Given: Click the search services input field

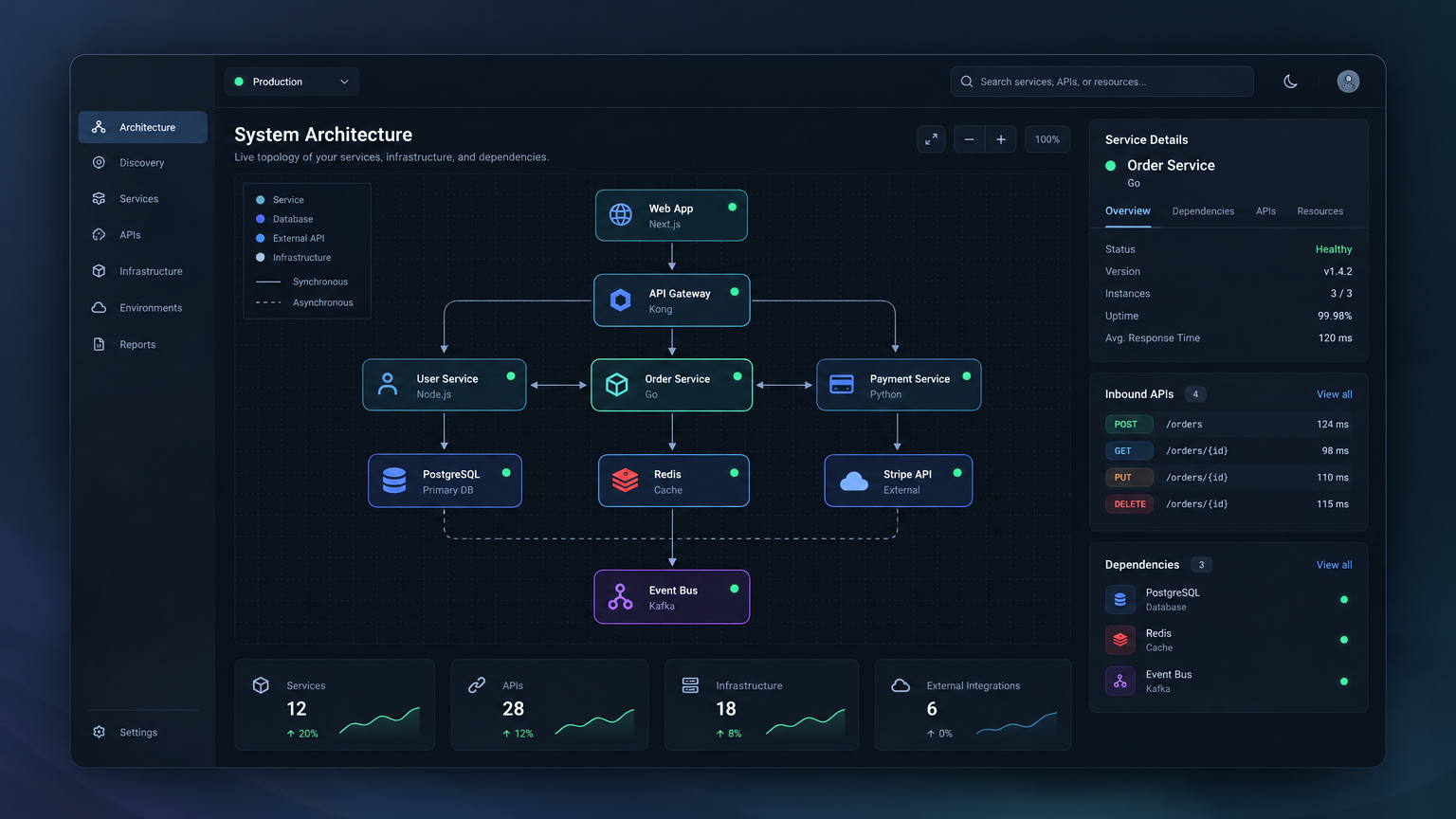Looking at the screenshot, I should click(x=1101, y=82).
